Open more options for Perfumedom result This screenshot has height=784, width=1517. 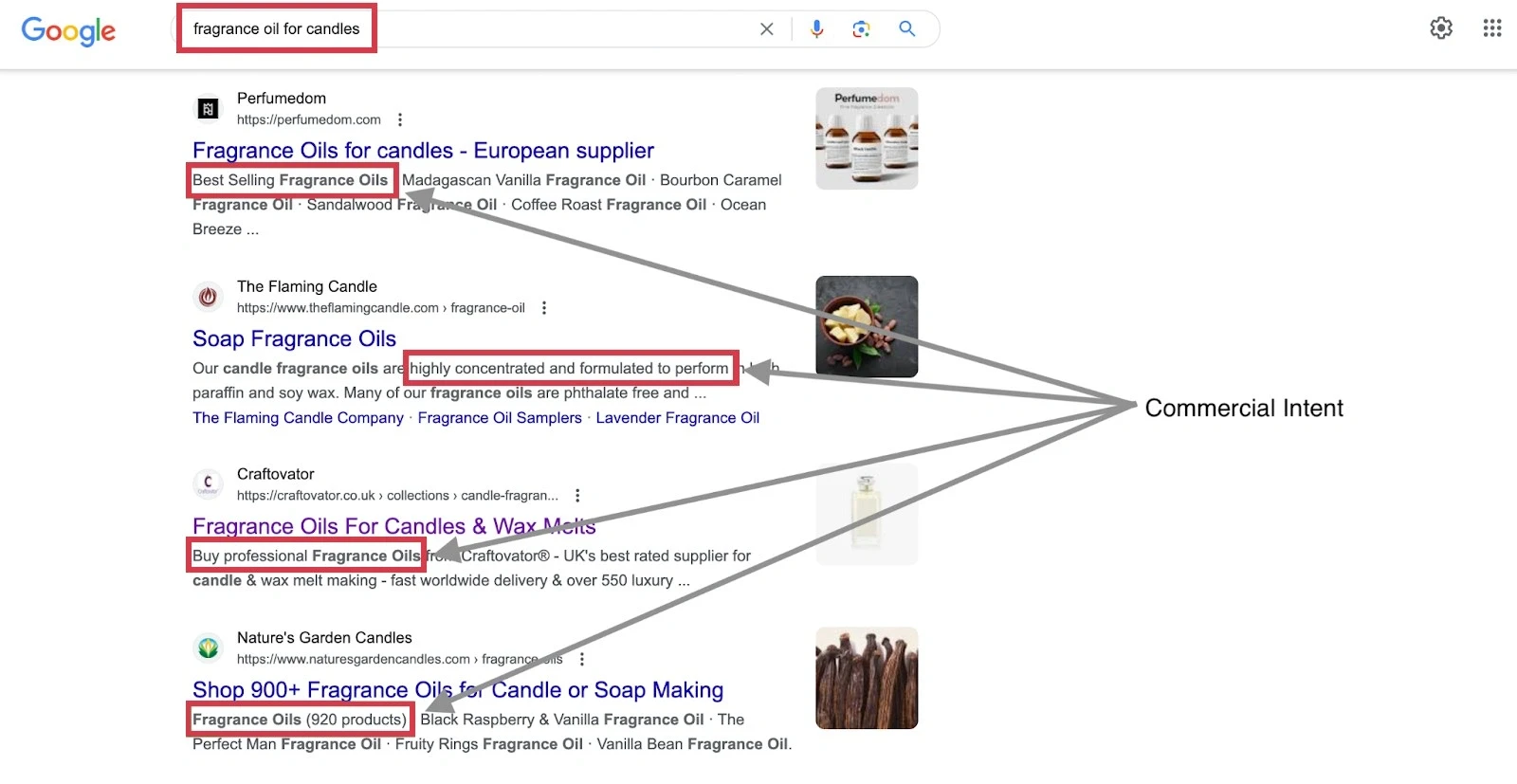(400, 119)
